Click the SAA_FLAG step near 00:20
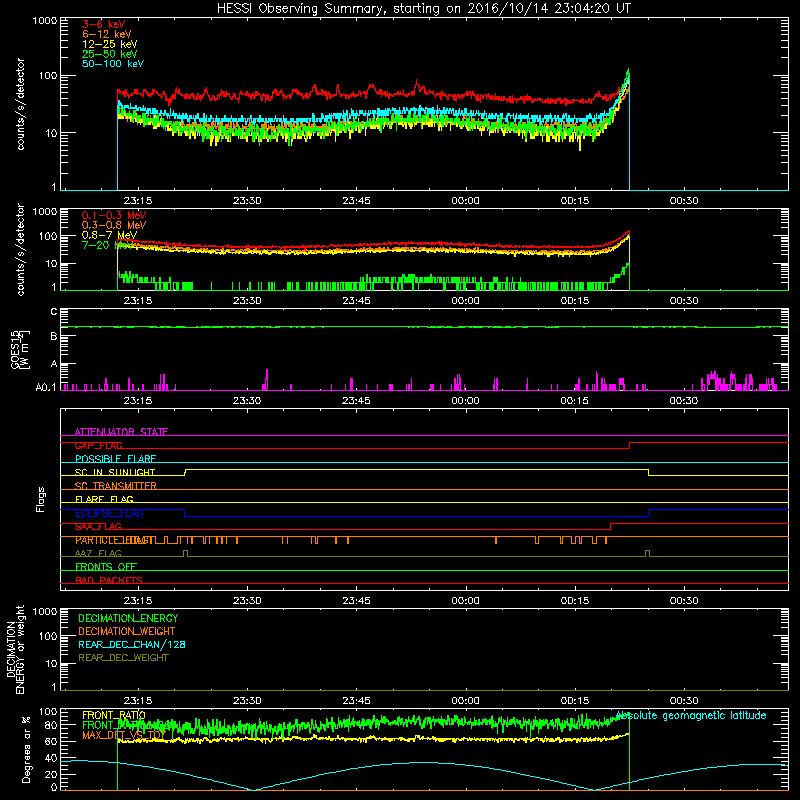The width and height of the screenshot is (800, 800). (611, 527)
